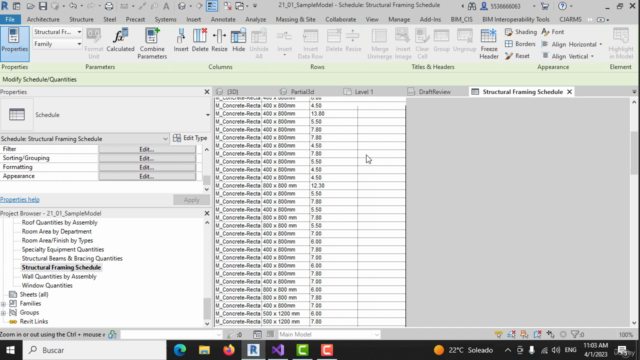Click the shopping cart icon
This screenshot has height=360, width=640.
544,6
